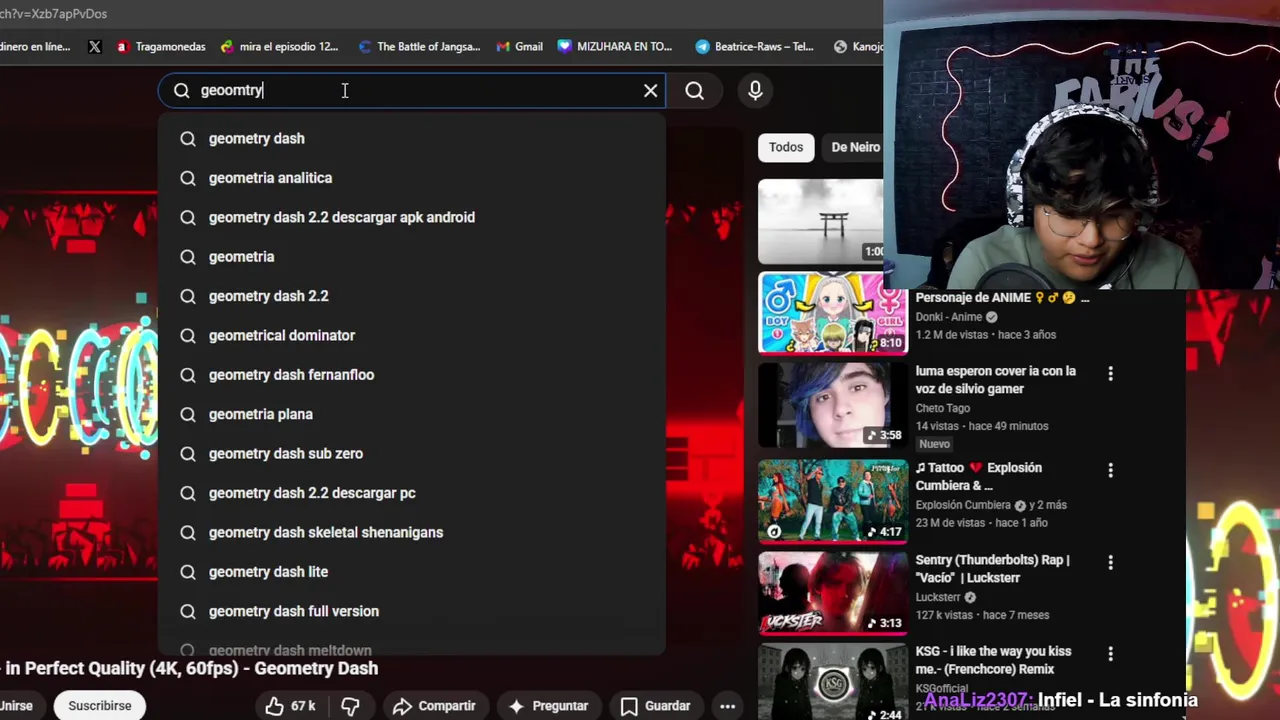1280x720 pixels.
Task: Open 'Sentry (Thunderbolts) Rap' video thumbnail
Action: point(833,592)
